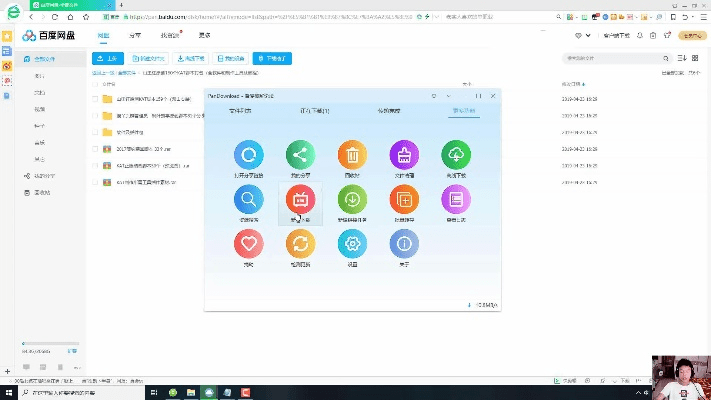
Task: Click the blue 上传 upload button
Action: pos(108,59)
